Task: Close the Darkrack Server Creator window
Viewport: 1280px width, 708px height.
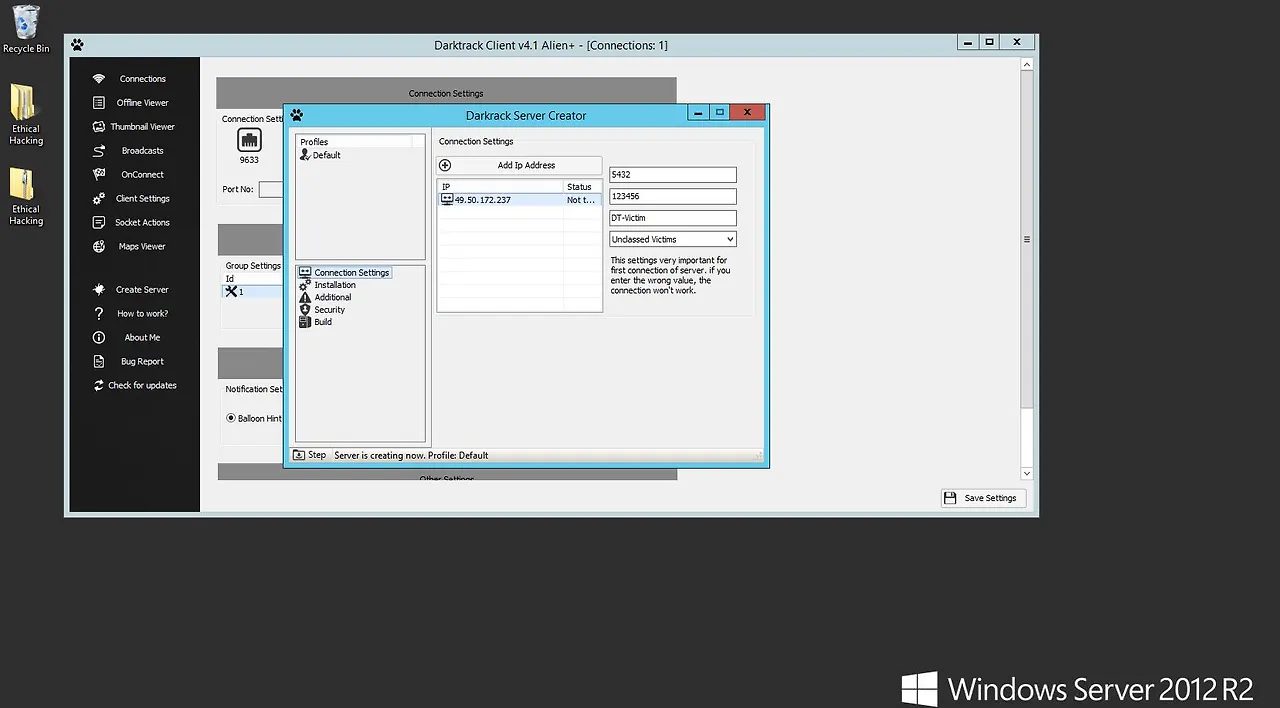Action: (x=747, y=113)
